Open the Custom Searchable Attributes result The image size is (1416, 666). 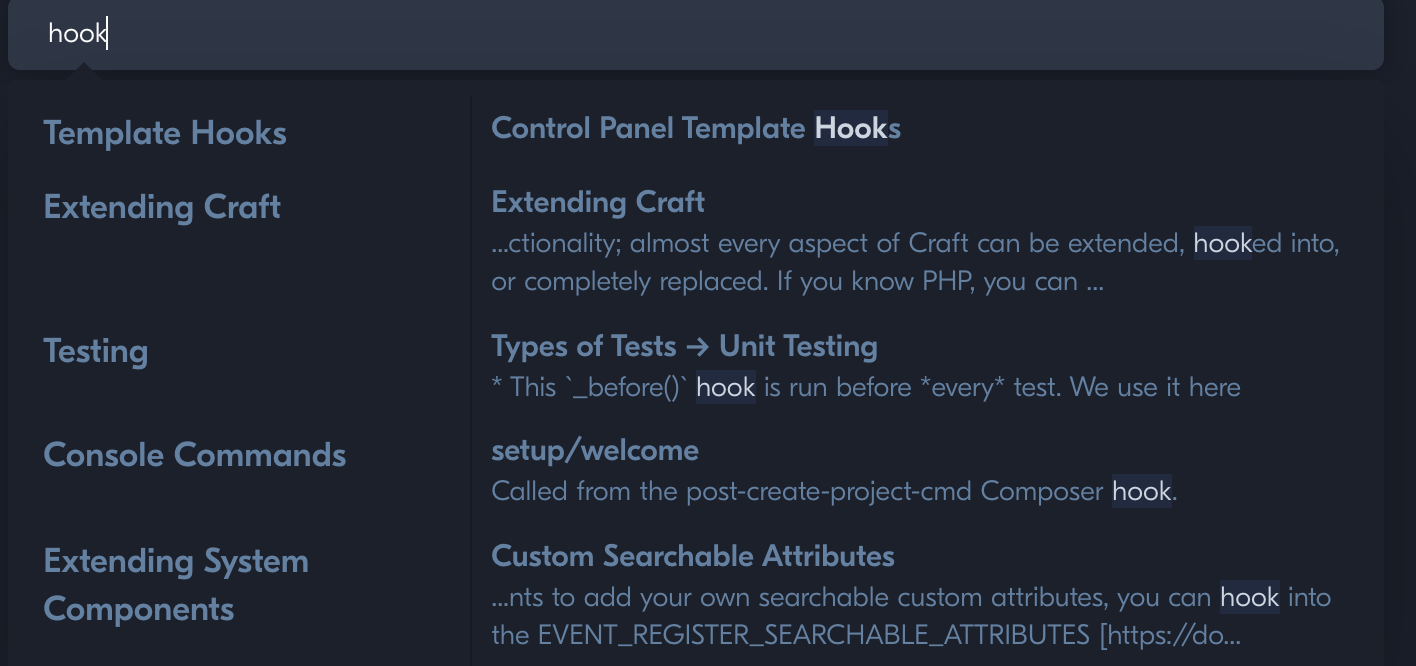693,556
